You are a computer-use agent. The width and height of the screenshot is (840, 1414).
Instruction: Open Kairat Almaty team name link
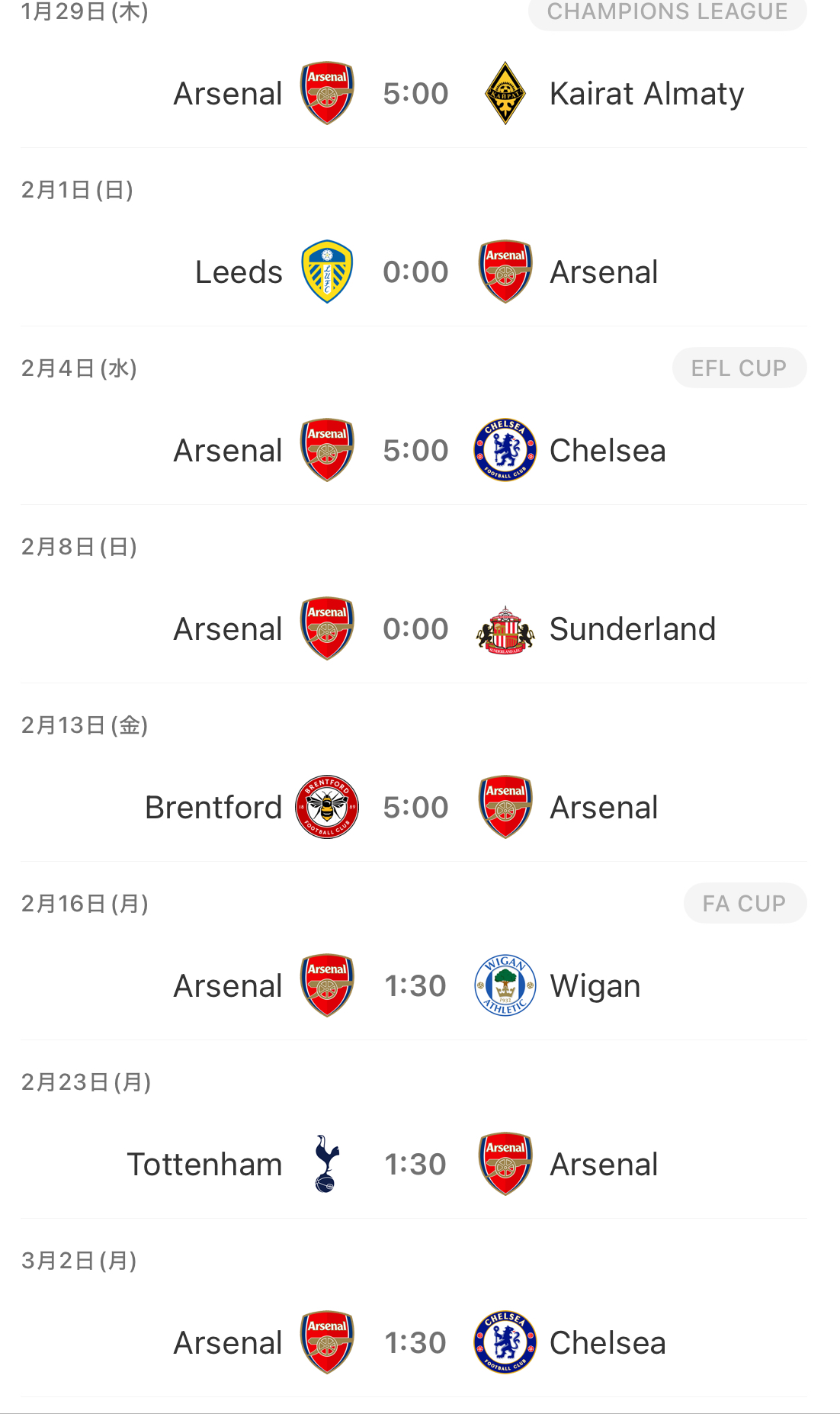point(646,94)
